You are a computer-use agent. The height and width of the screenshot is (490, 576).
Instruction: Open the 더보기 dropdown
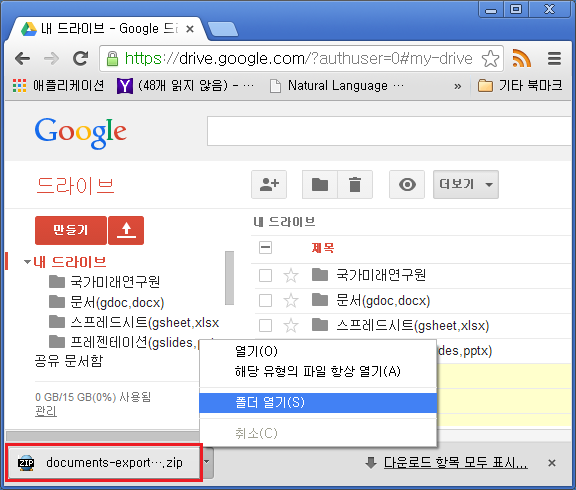[466, 184]
